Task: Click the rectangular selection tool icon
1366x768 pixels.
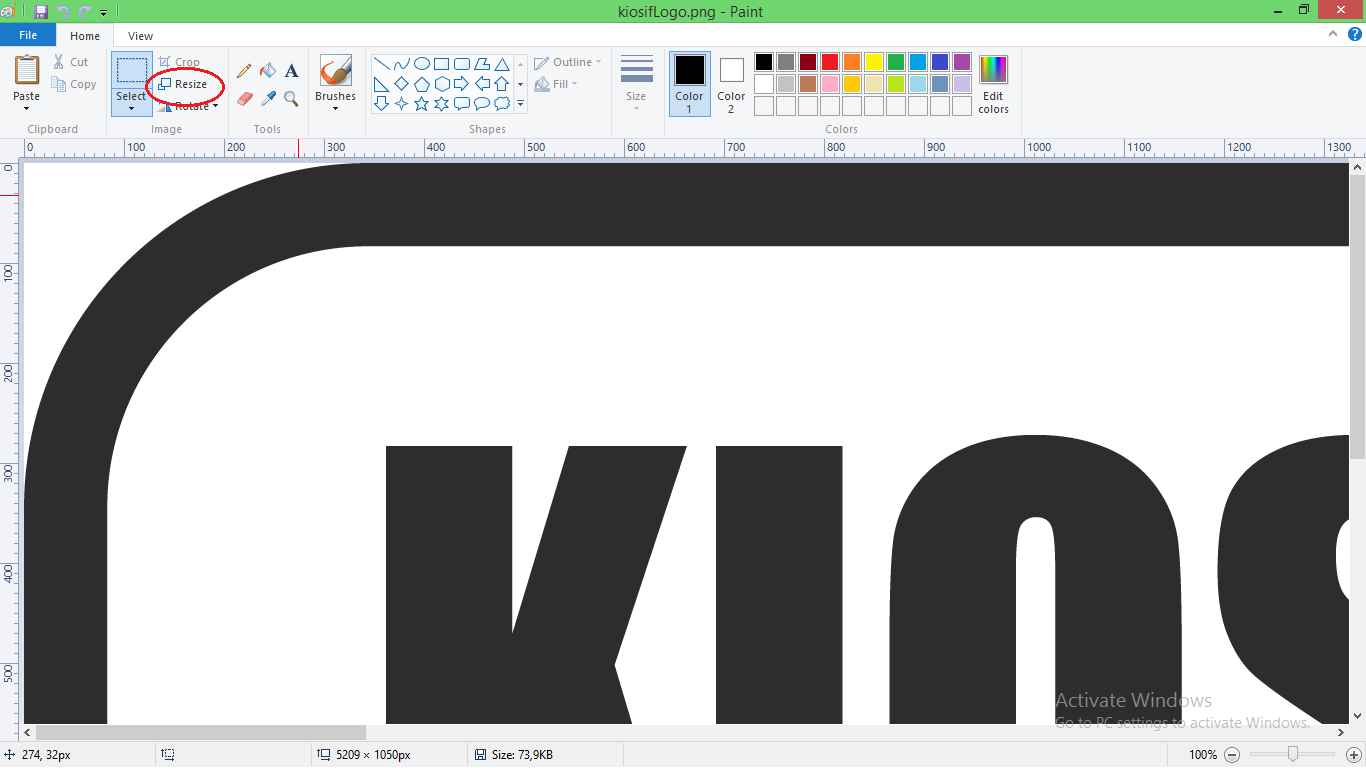Action: click(132, 70)
